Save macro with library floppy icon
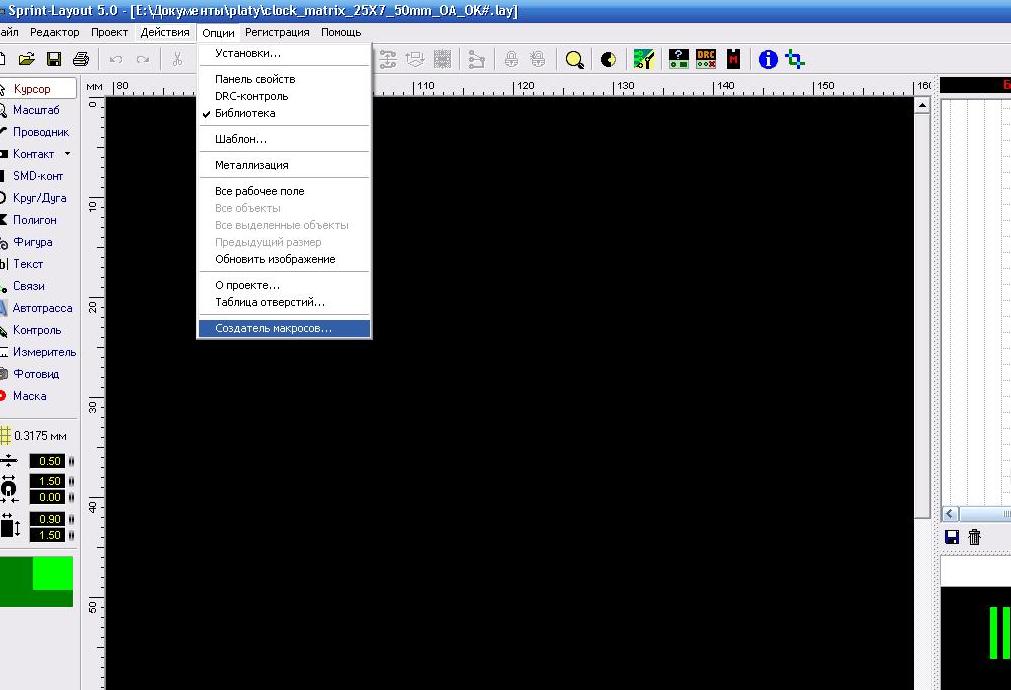The image size is (1011, 690). (x=952, y=537)
